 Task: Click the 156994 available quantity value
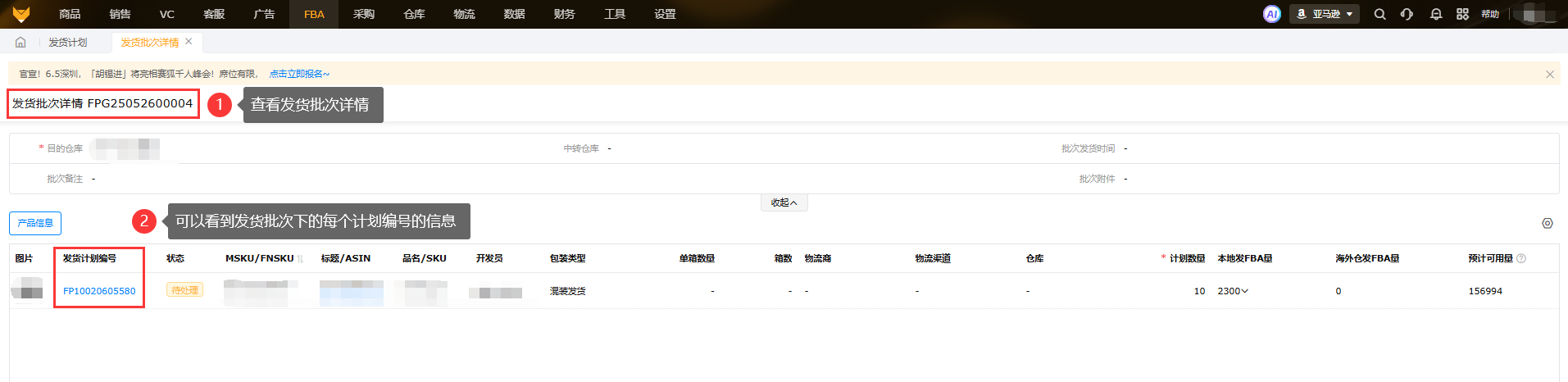click(1485, 291)
